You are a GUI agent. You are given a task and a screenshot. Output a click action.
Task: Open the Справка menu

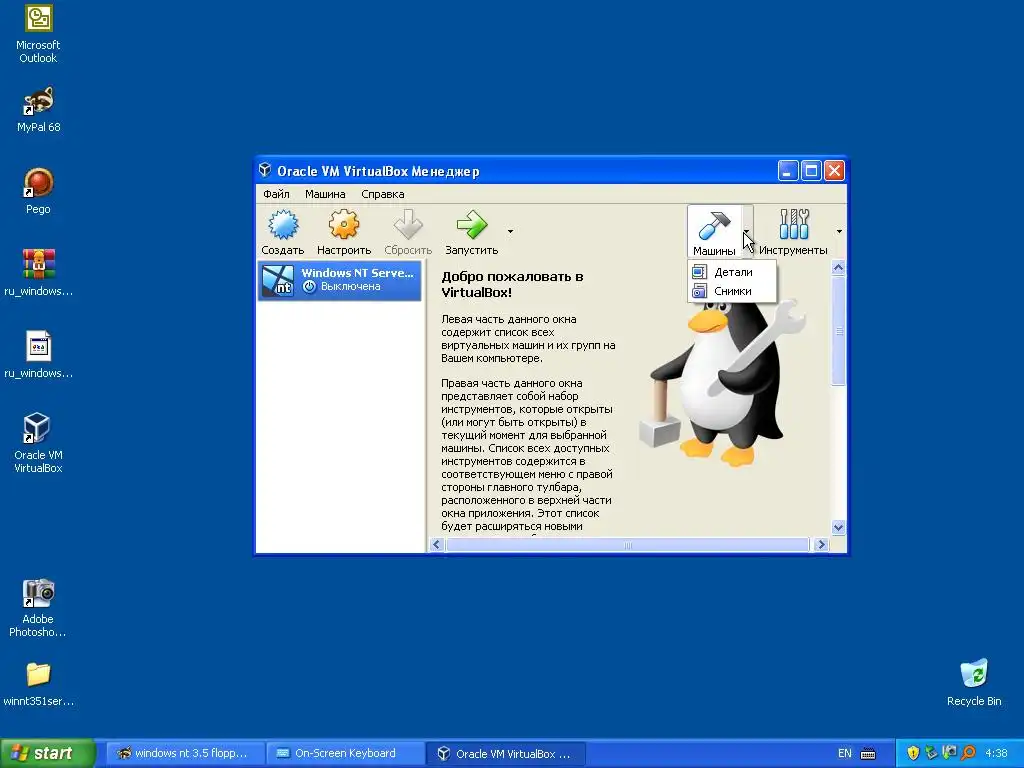click(x=383, y=194)
